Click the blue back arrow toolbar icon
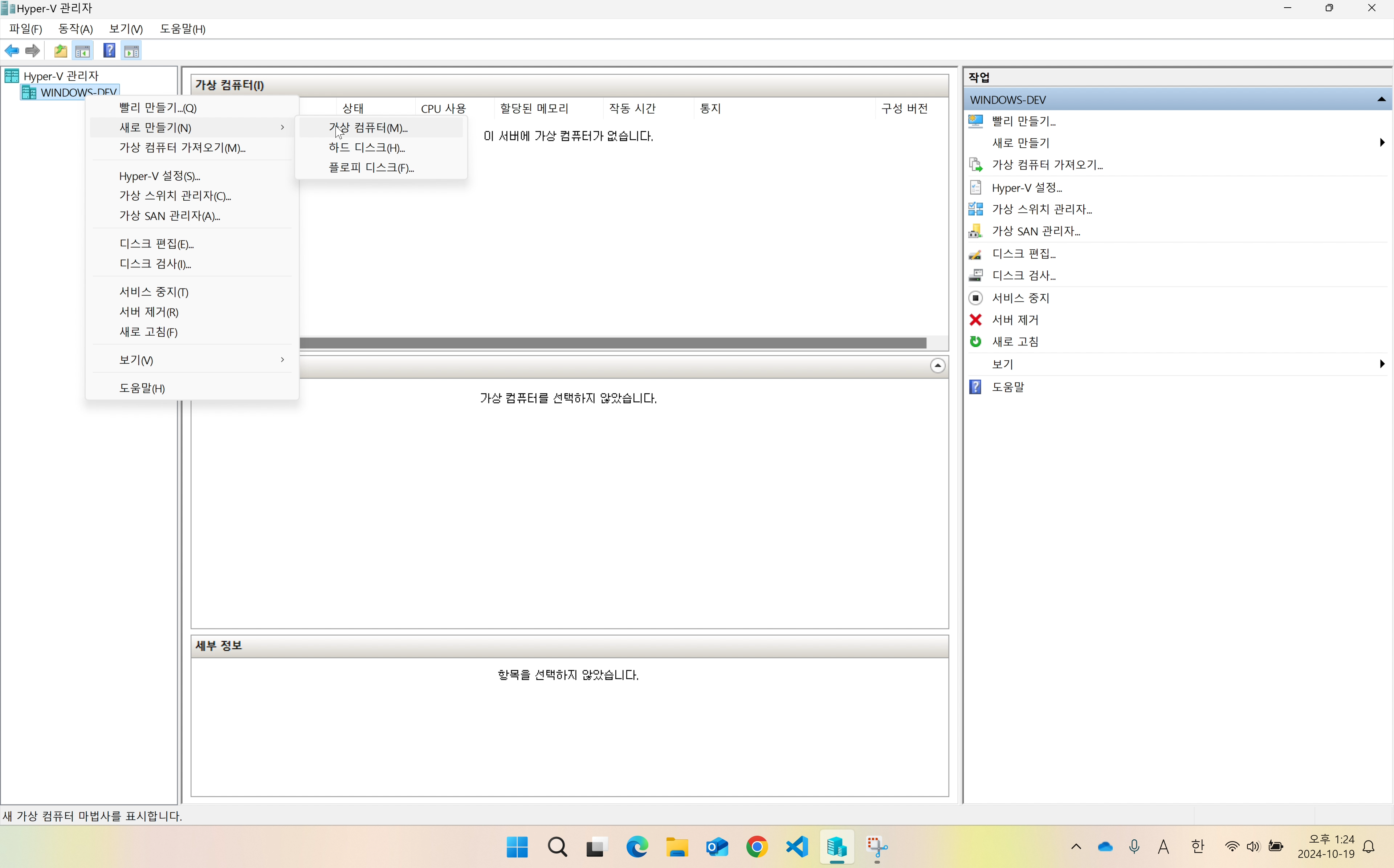The height and width of the screenshot is (868, 1394). point(12,51)
